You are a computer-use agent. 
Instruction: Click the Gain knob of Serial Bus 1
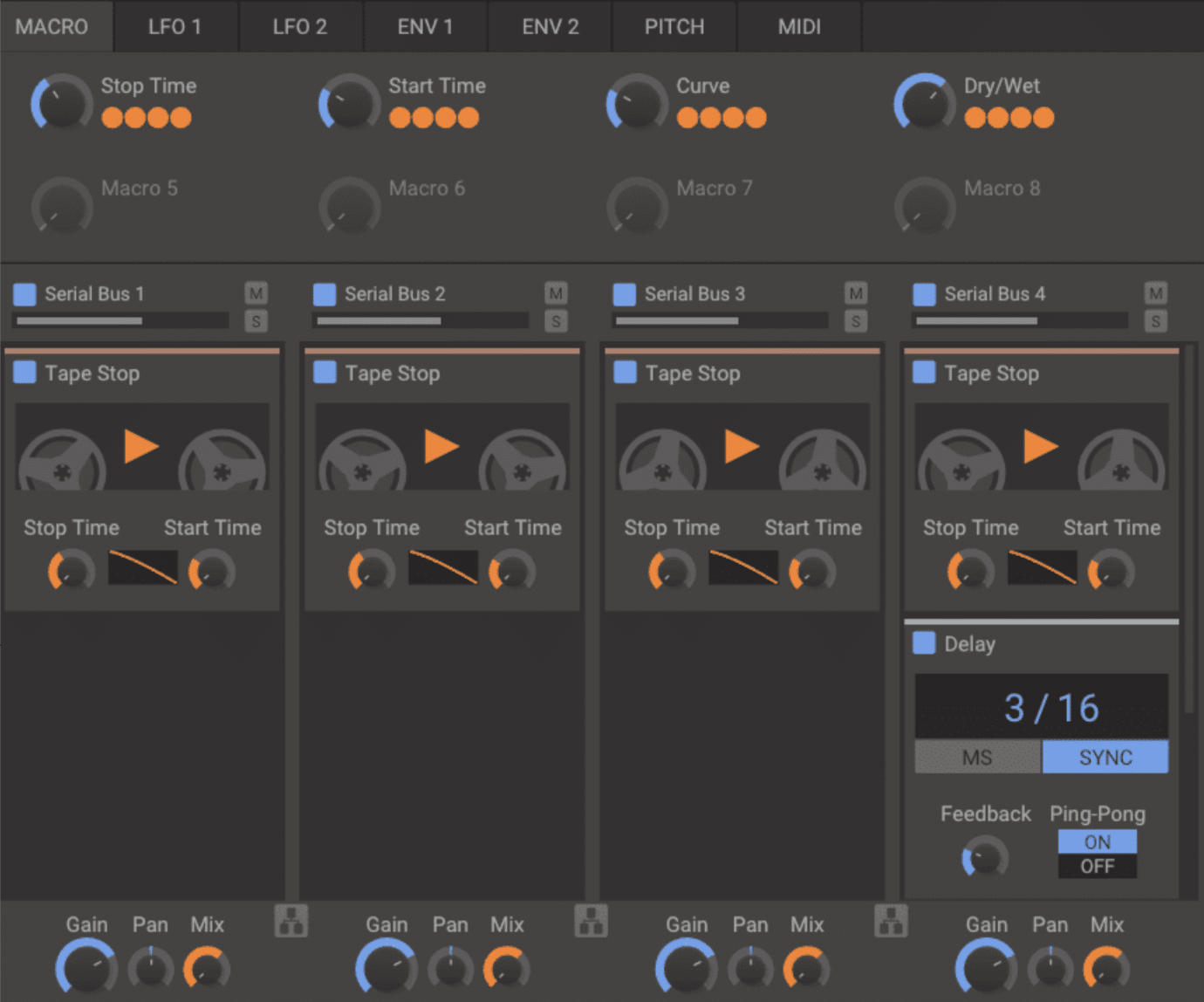(x=86, y=968)
